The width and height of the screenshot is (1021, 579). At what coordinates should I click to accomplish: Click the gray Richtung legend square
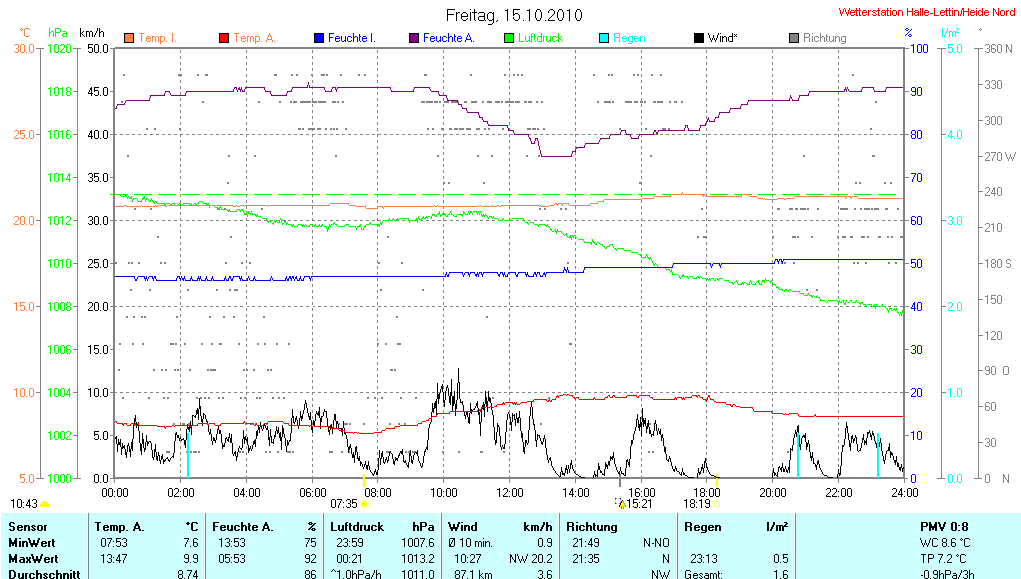[x=793, y=38]
